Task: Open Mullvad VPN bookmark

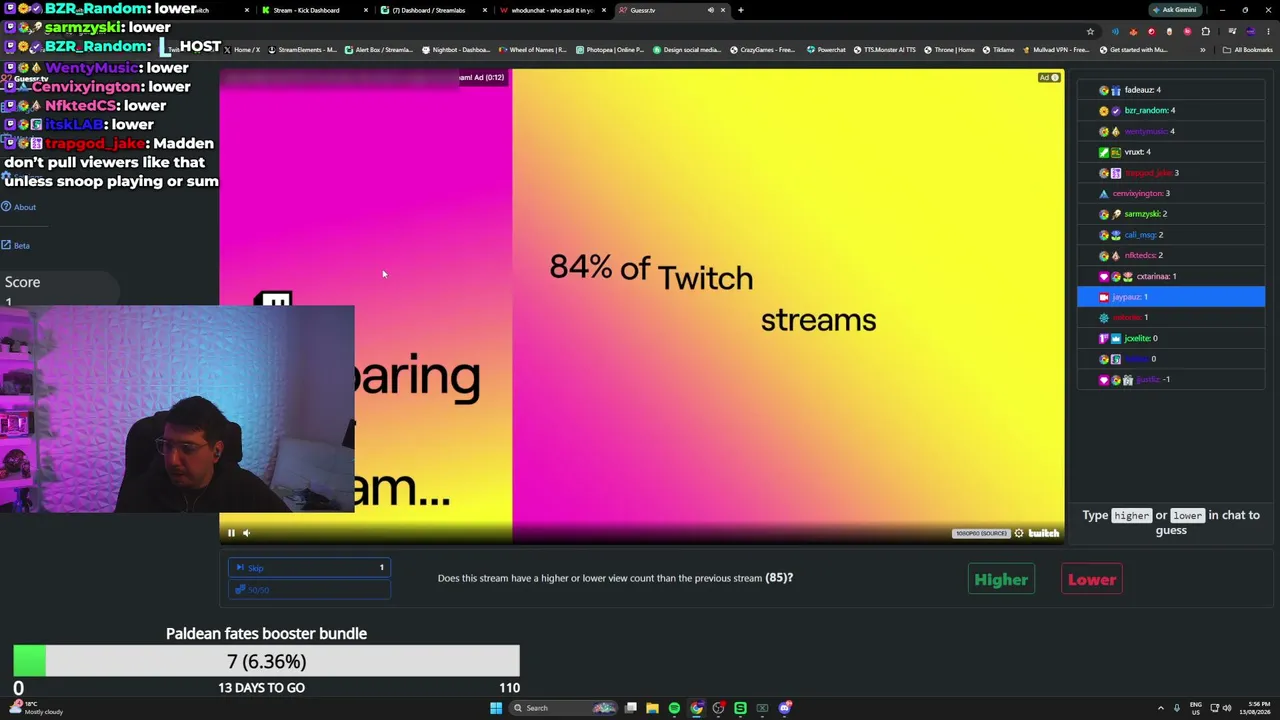Action: point(1058,50)
